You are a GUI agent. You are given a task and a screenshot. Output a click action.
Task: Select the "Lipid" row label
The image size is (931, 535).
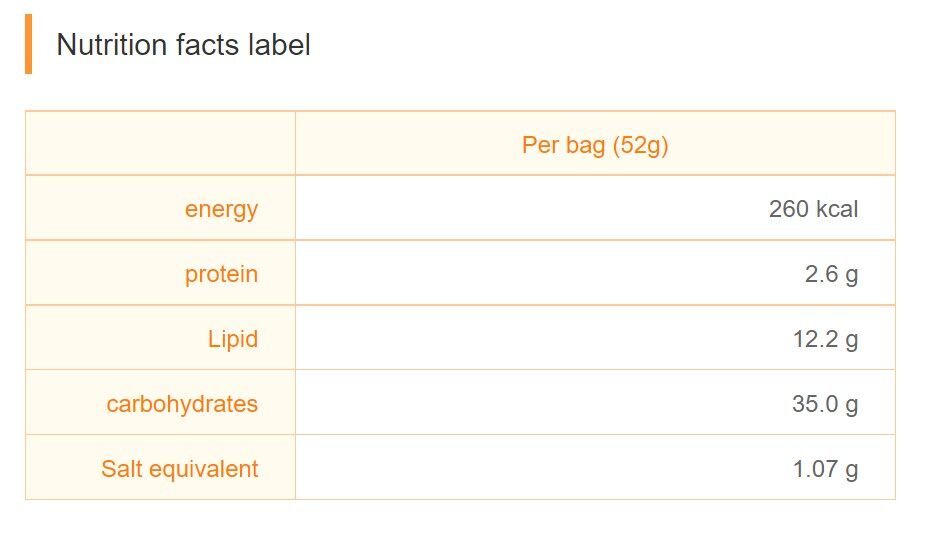click(233, 339)
